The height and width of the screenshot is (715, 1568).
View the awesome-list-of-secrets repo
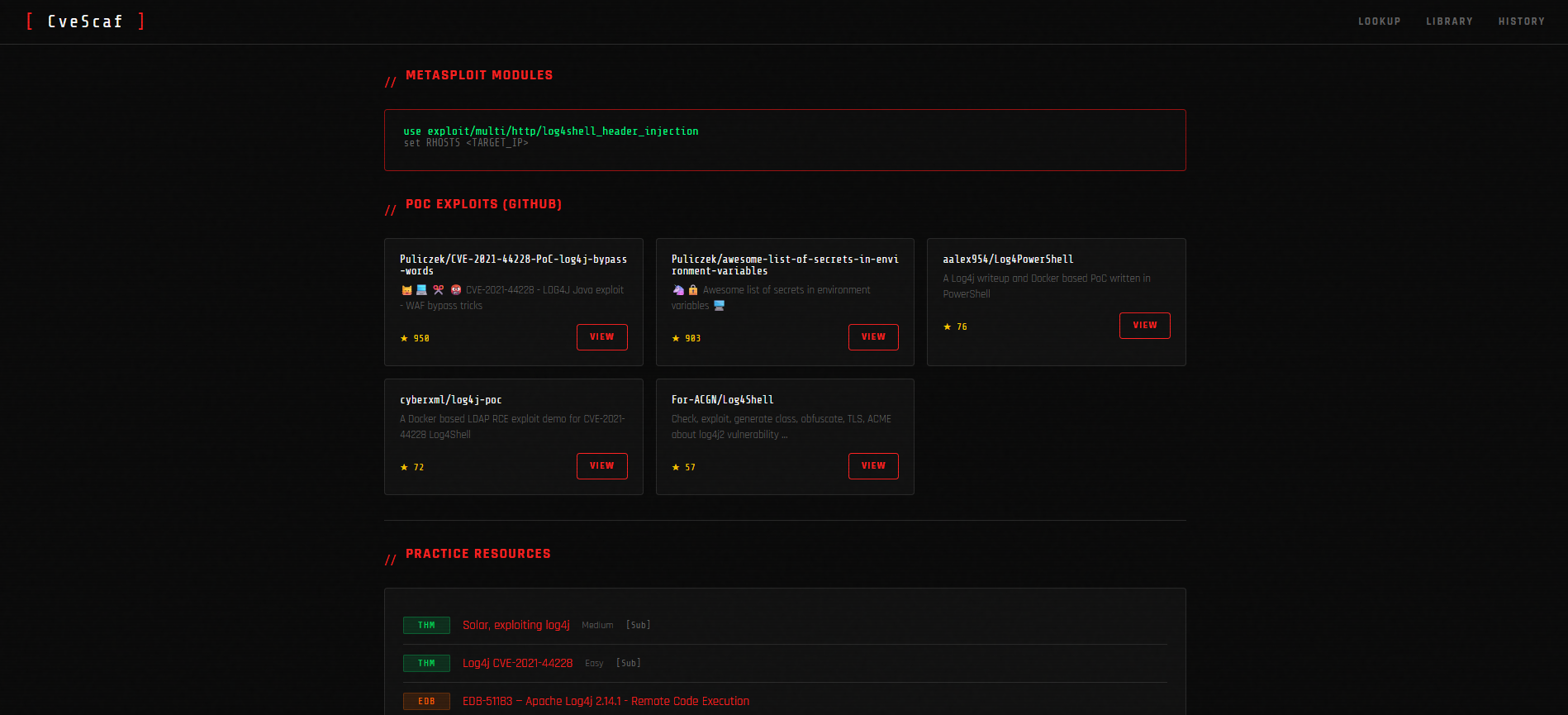pyautogui.click(x=873, y=337)
